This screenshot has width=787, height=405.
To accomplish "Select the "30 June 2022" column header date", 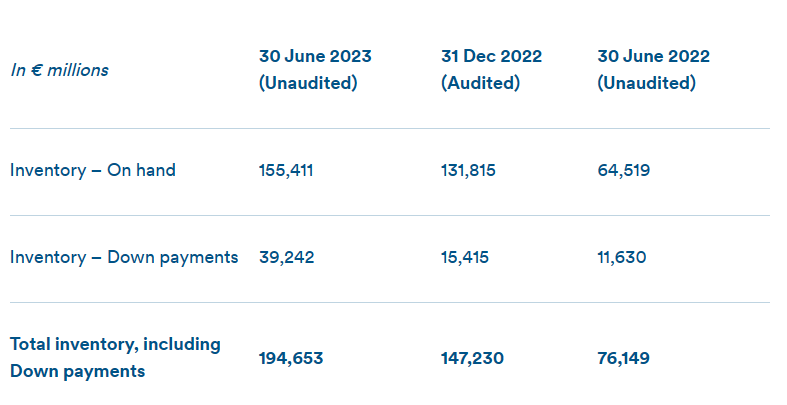I will point(653,56).
